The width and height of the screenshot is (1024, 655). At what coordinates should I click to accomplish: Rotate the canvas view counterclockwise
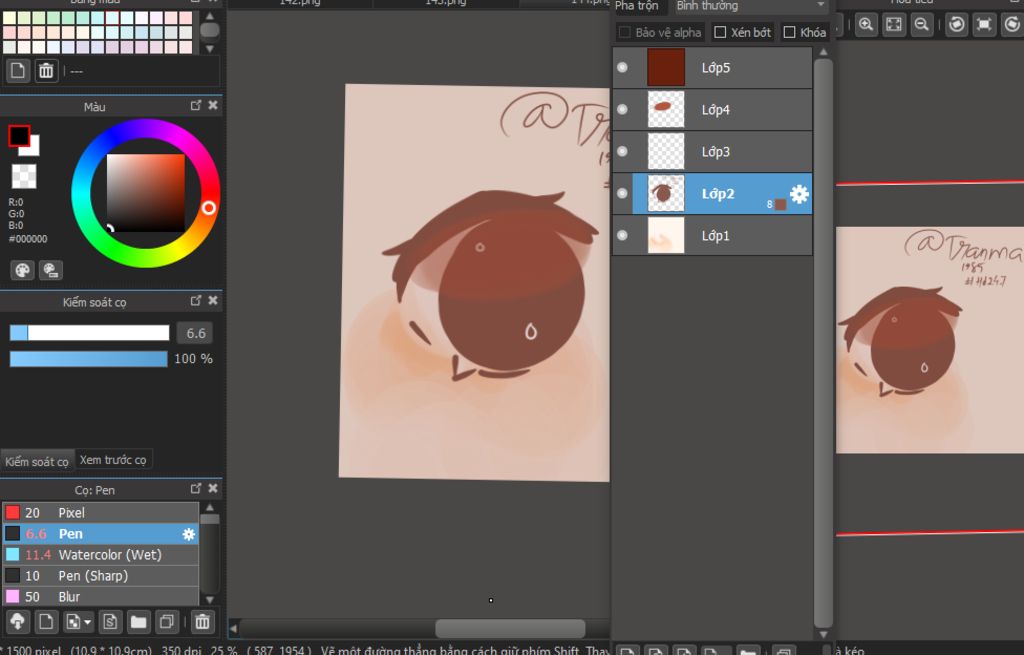tap(957, 25)
